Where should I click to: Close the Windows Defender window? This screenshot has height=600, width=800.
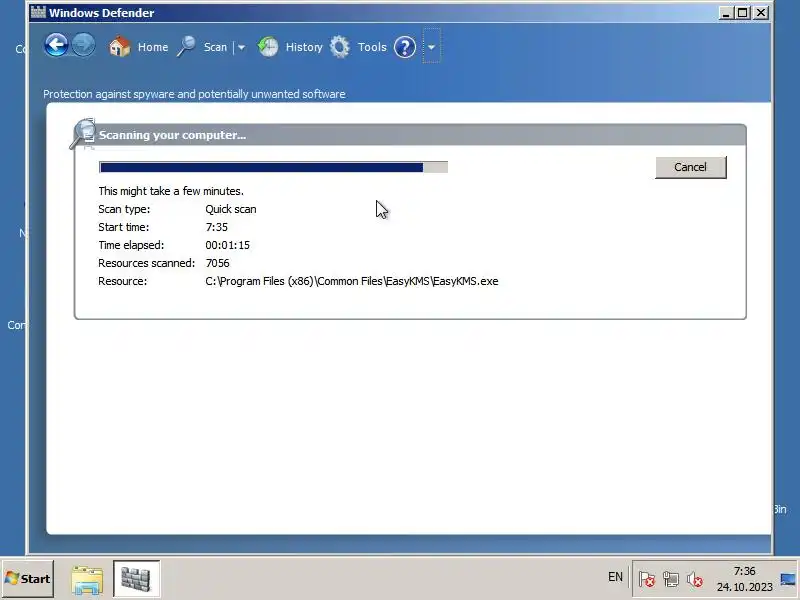[761, 13]
